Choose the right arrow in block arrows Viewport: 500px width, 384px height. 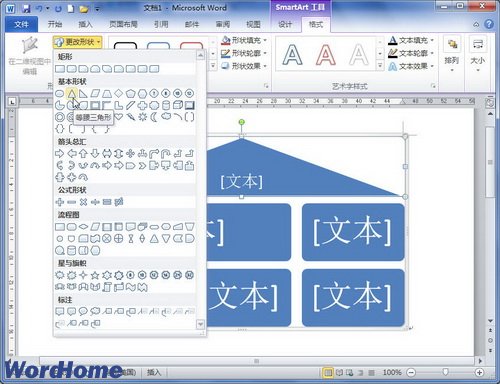click(x=59, y=154)
